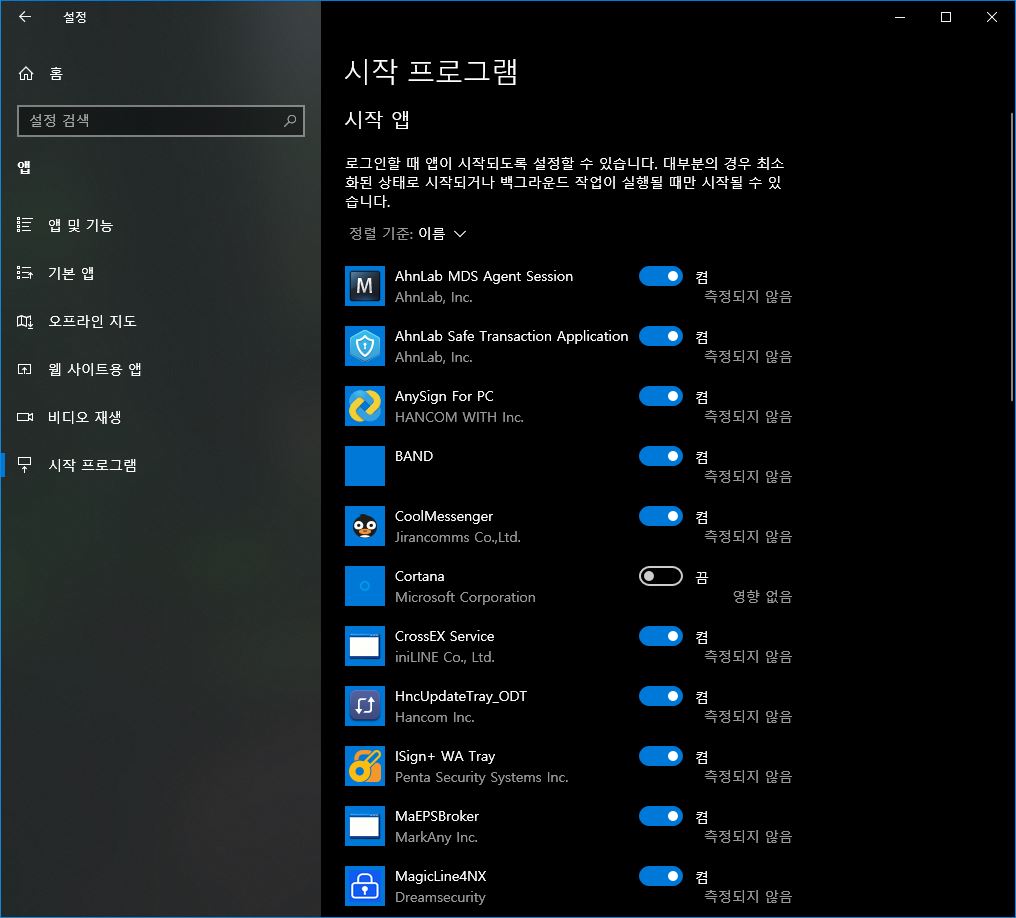Minimize the Settings window
This screenshot has width=1016, height=918.
click(900, 17)
